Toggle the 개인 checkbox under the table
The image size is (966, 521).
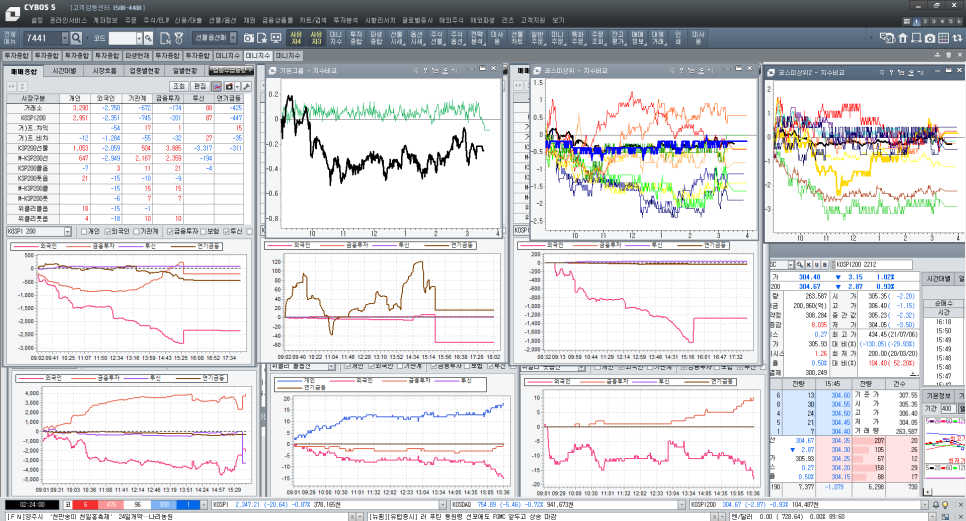tap(84, 232)
